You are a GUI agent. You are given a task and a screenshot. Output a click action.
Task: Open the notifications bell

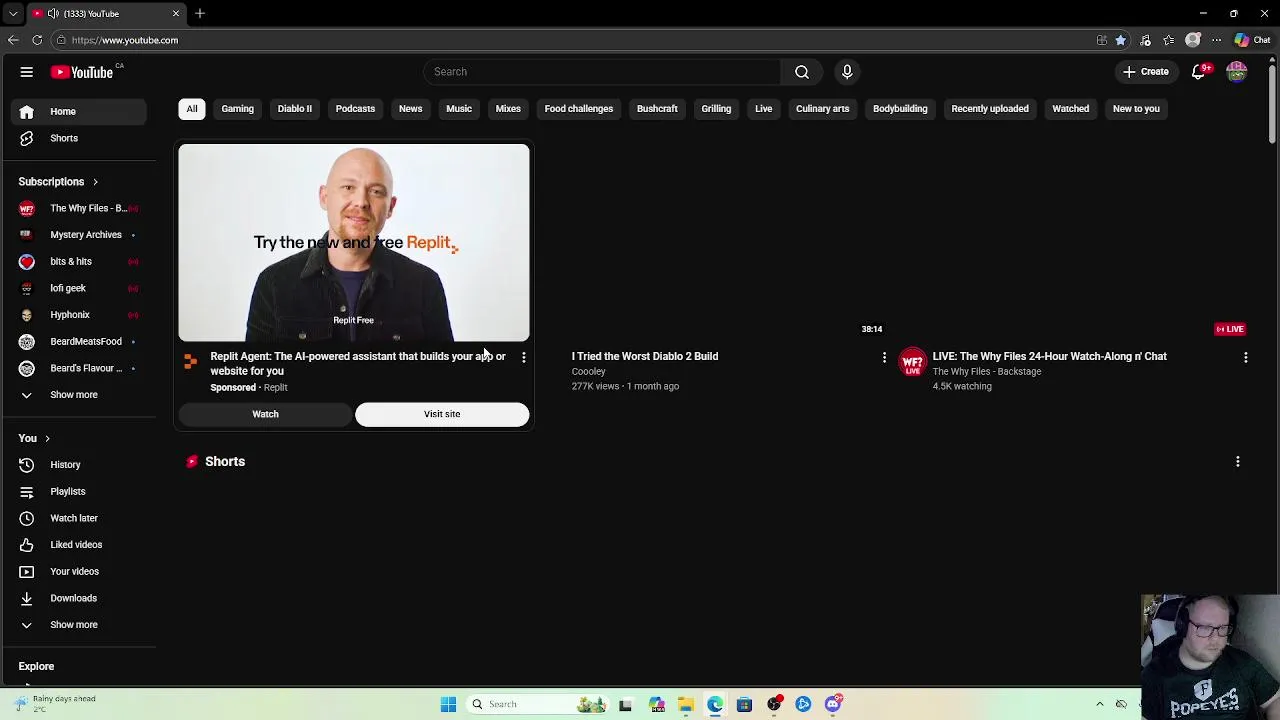[x=1198, y=72]
